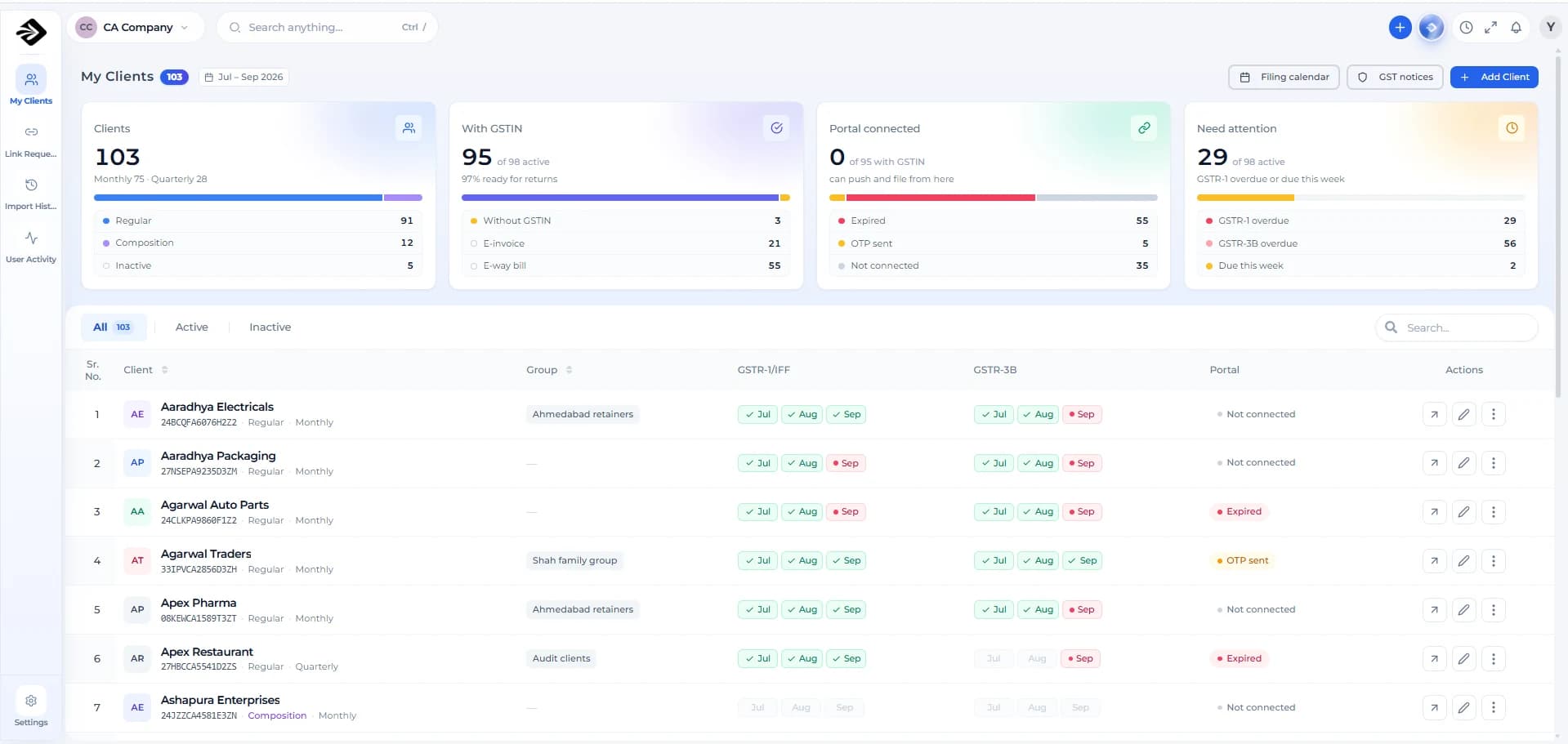
Task: Open the notifications bell
Action: coord(1516,28)
